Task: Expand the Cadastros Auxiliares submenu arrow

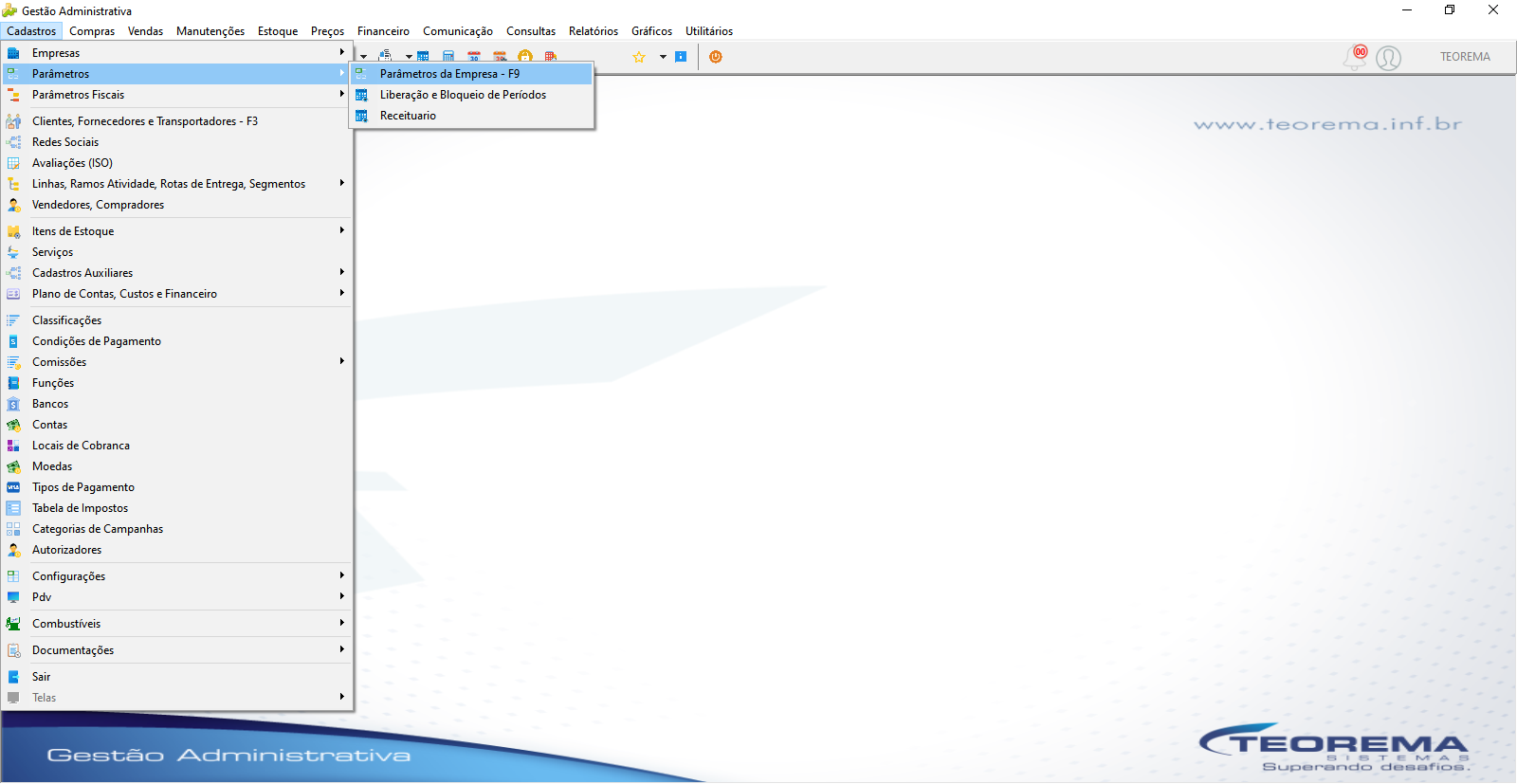Action: (x=342, y=272)
